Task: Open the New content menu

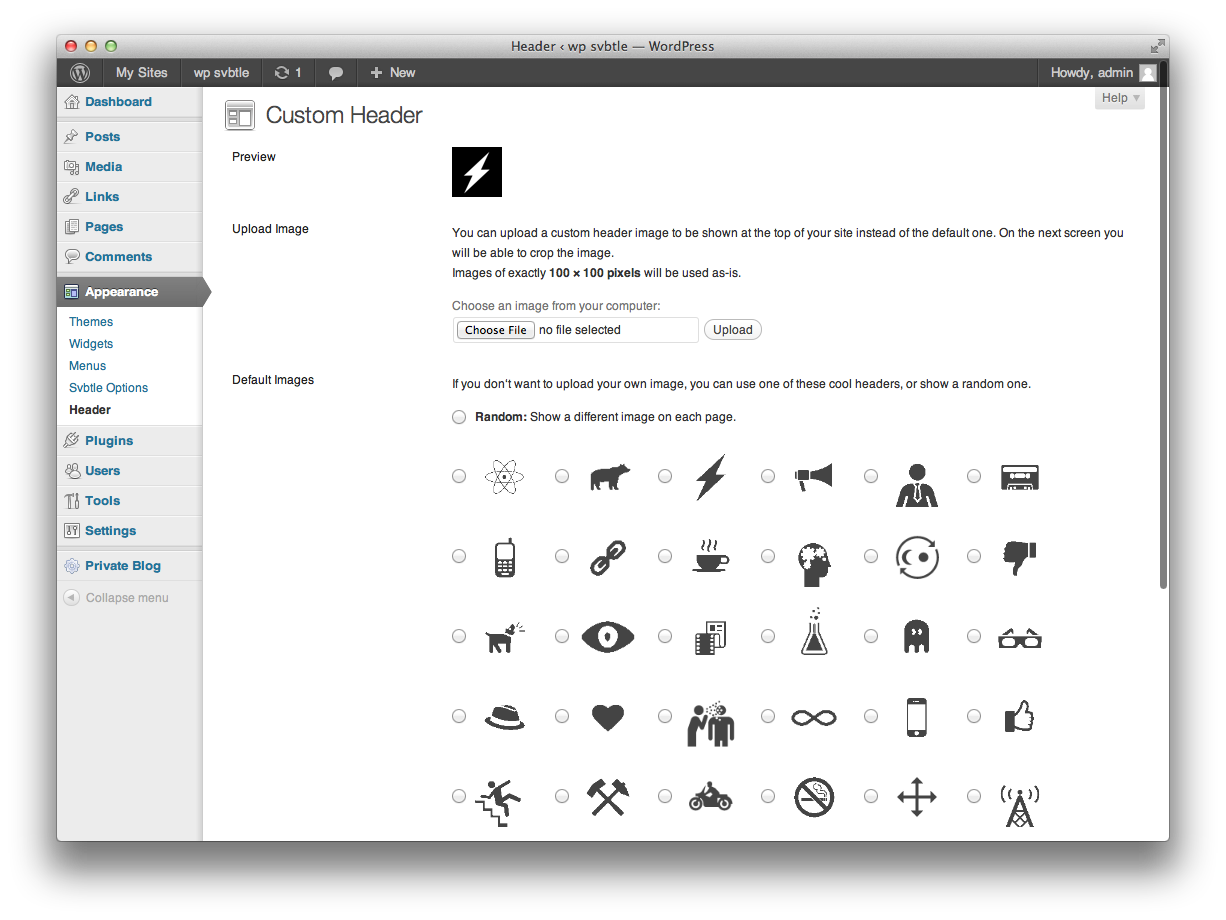Action: coord(392,73)
